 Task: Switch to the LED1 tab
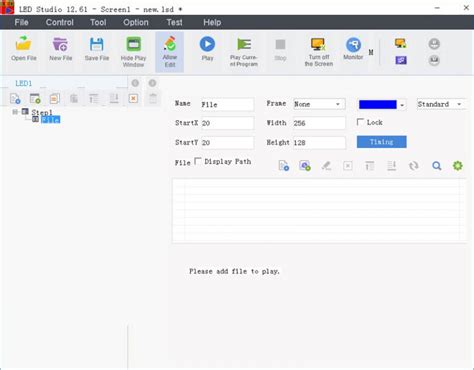point(23,83)
